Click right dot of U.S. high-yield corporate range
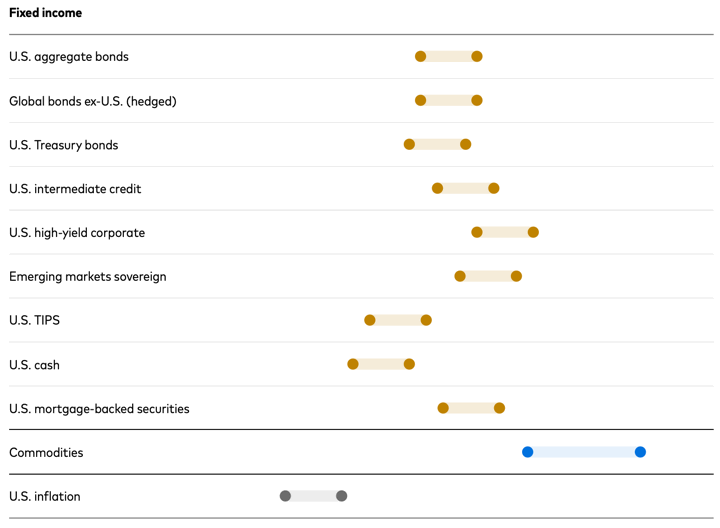720x528 pixels. pyautogui.click(x=533, y=232)
